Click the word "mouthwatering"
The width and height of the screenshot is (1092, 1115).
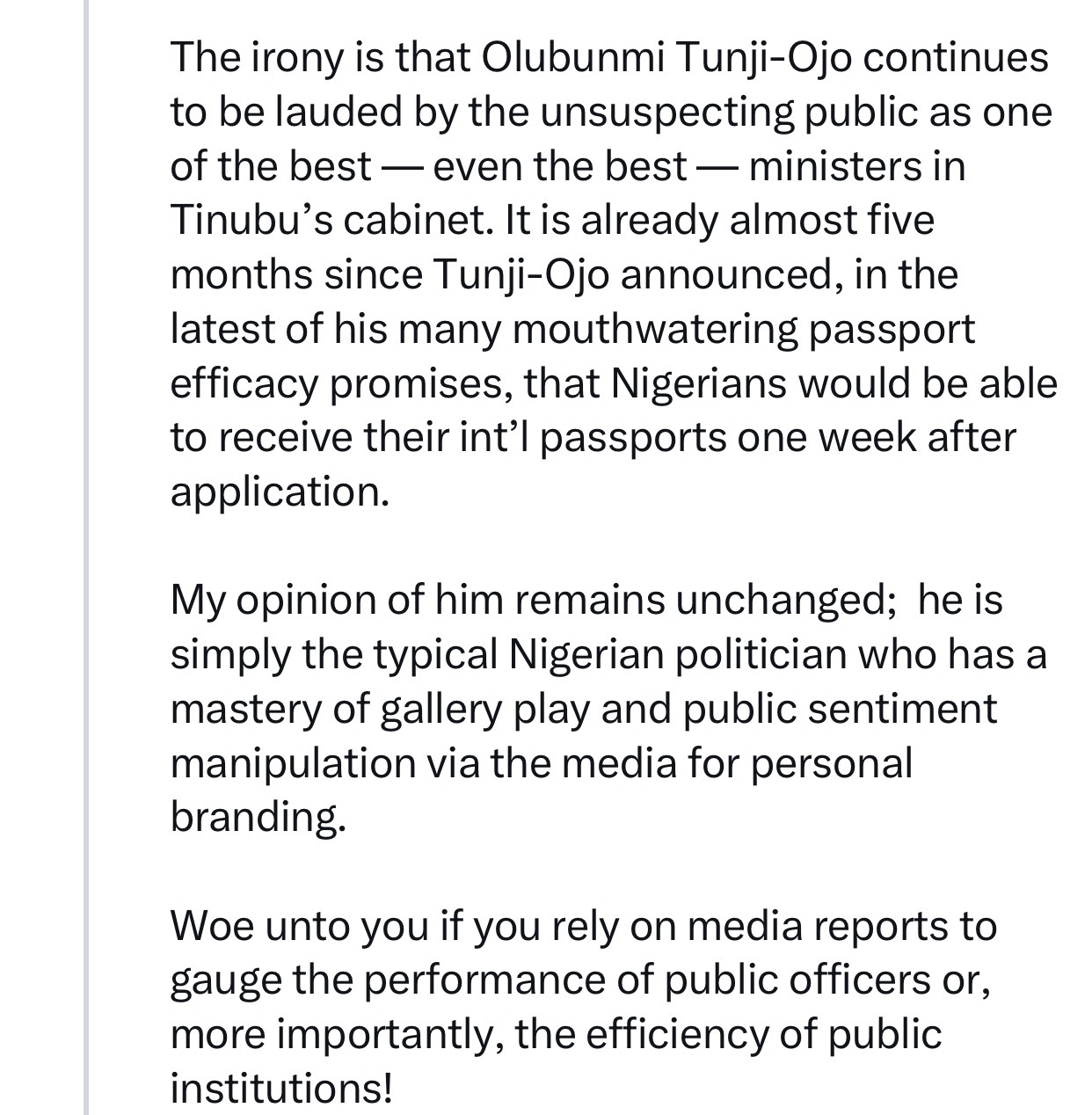point(659,329)
